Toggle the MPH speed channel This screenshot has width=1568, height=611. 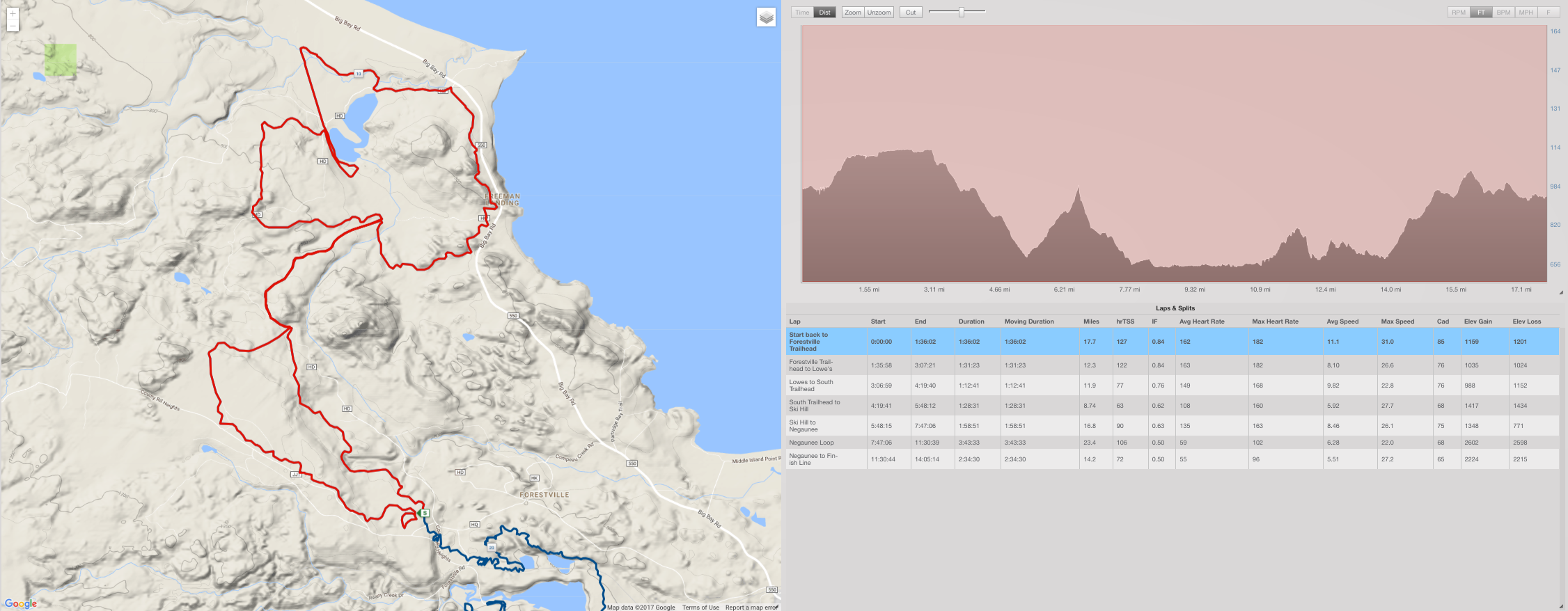point(1526,13)
